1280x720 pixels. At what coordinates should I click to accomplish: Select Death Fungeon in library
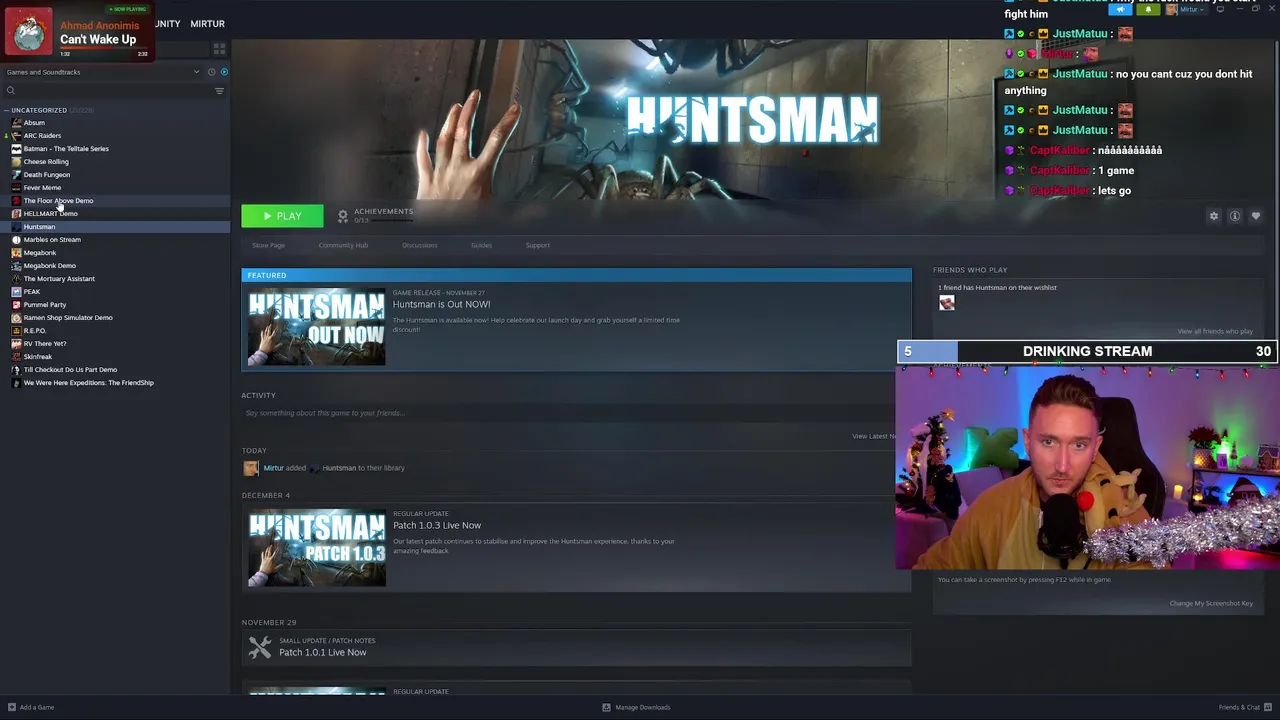point(46,175)
